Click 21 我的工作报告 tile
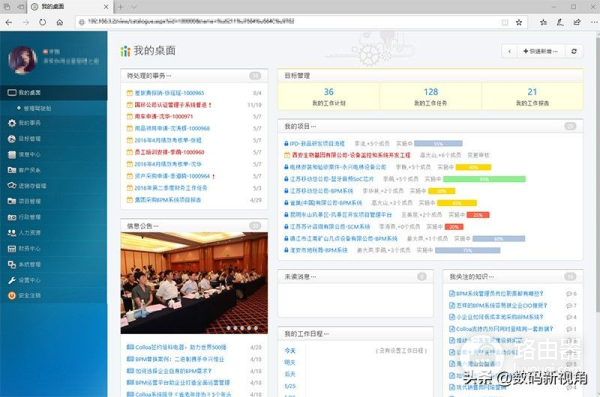 [x=532, y=96]
